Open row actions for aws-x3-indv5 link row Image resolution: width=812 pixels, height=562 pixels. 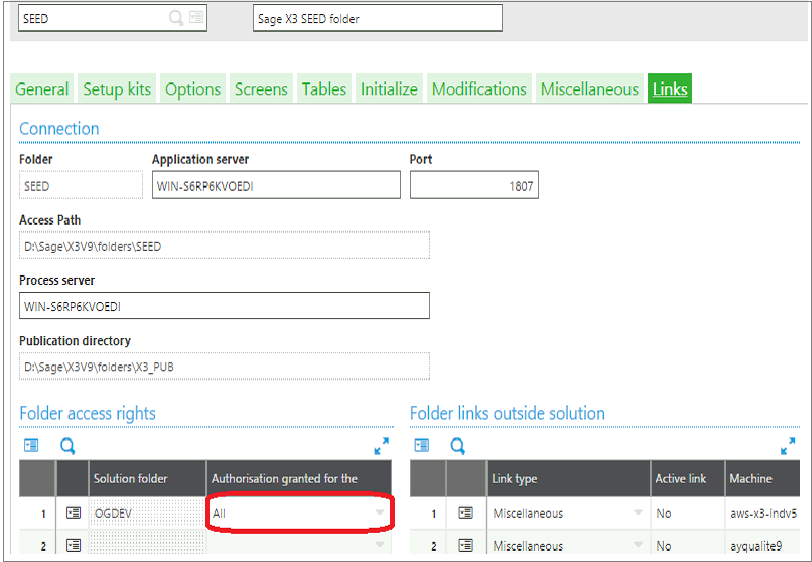[x=466, y=513]
